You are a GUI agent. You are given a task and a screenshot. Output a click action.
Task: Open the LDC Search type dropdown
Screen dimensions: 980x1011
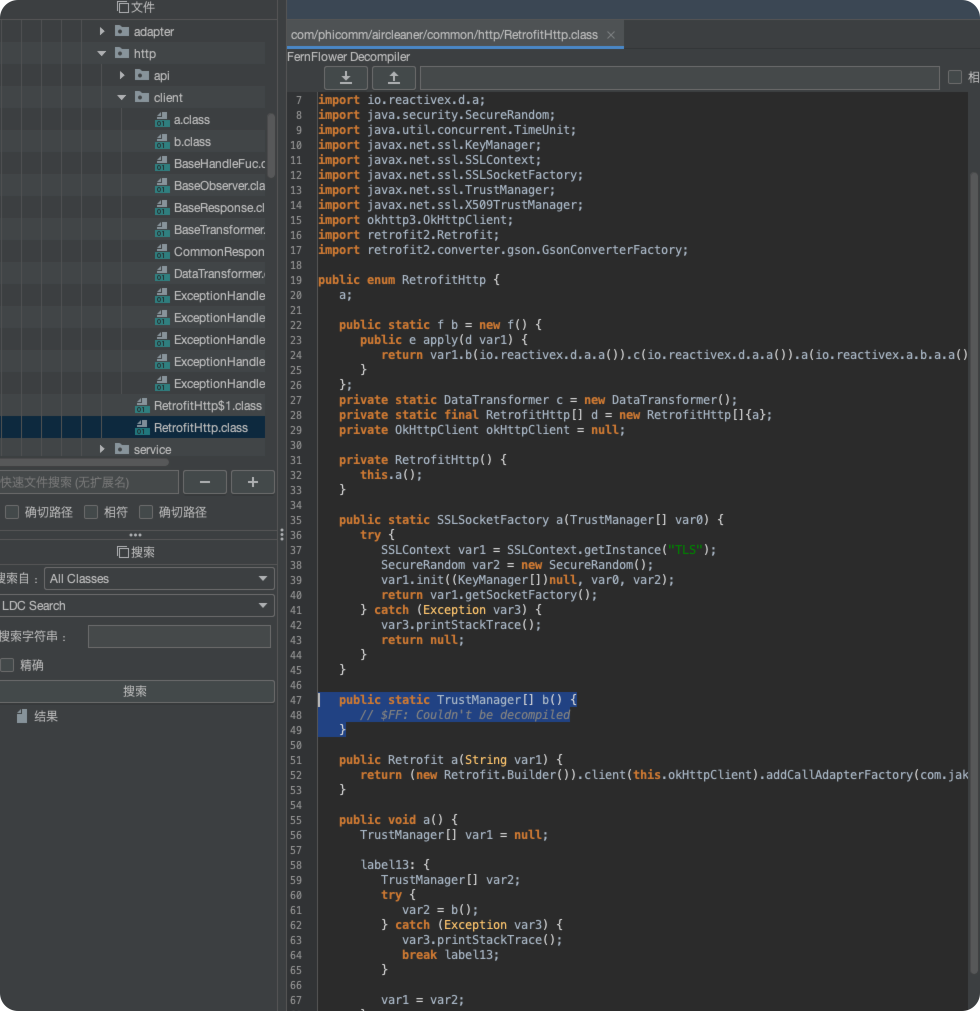coord(137,606)
